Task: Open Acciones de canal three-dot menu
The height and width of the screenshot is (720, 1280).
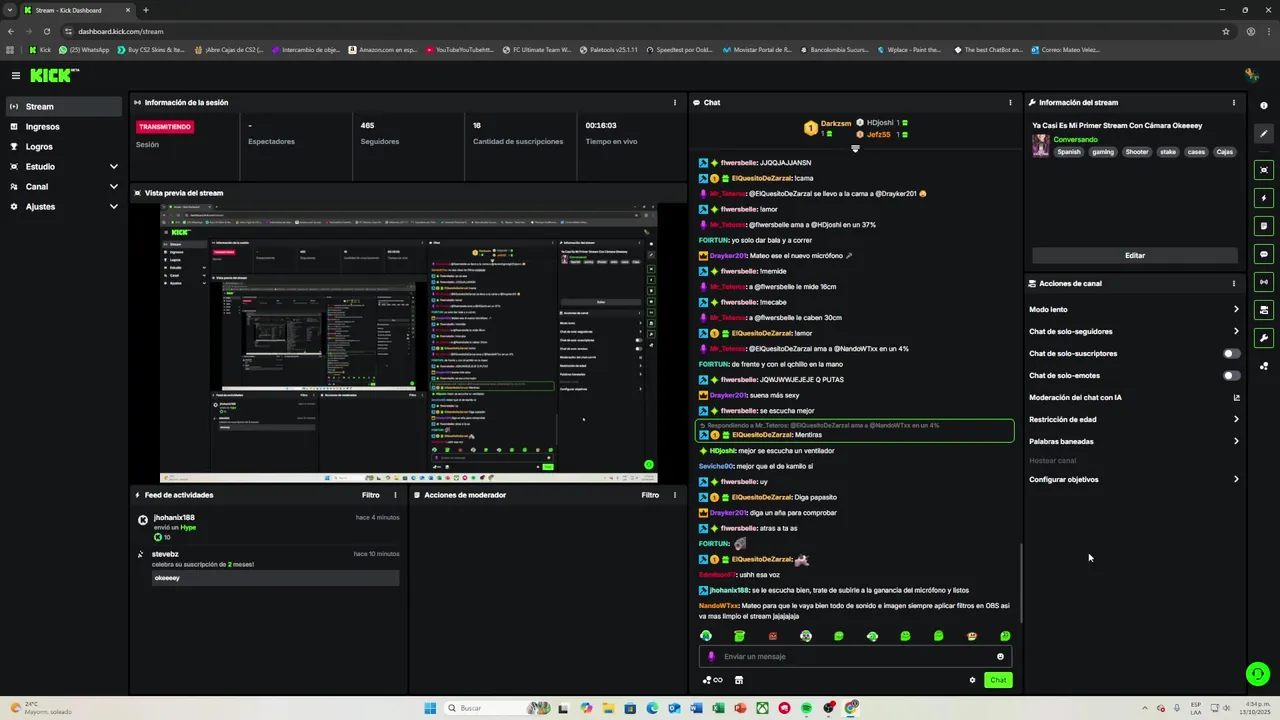Action: point(1233,283)
